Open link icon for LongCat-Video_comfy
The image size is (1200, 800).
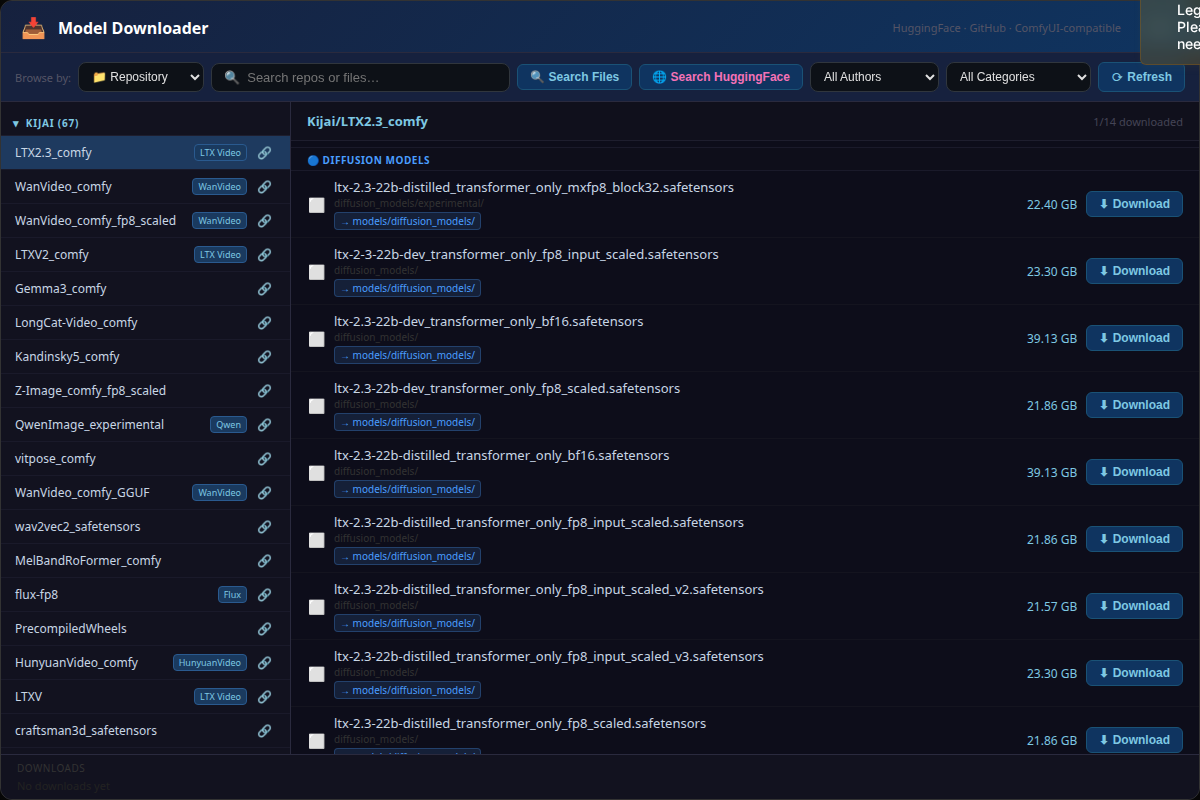(x=264, y=323)
